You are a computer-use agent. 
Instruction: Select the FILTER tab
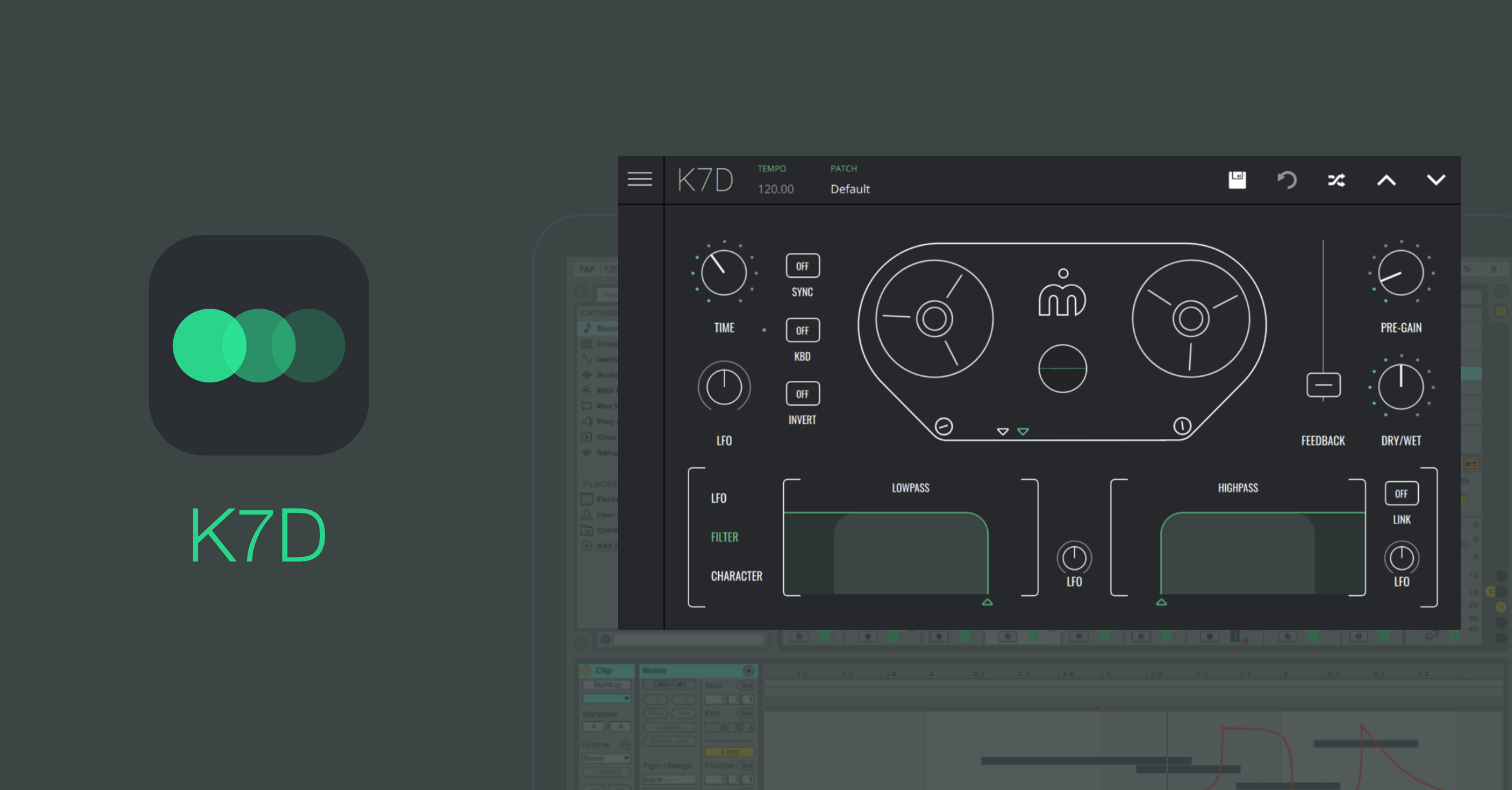pos(724,537)
